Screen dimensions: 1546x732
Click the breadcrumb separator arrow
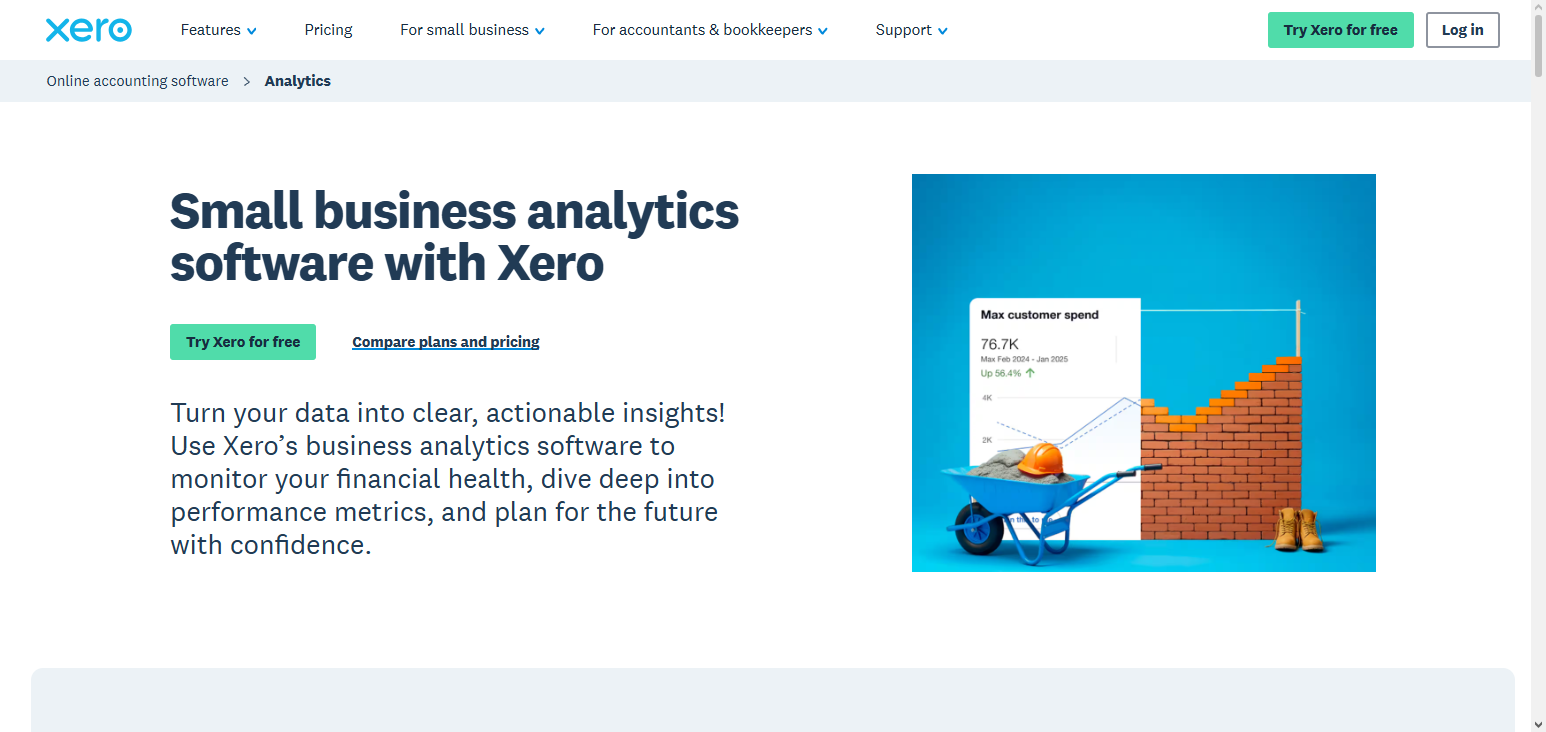[x=245, y=81]
